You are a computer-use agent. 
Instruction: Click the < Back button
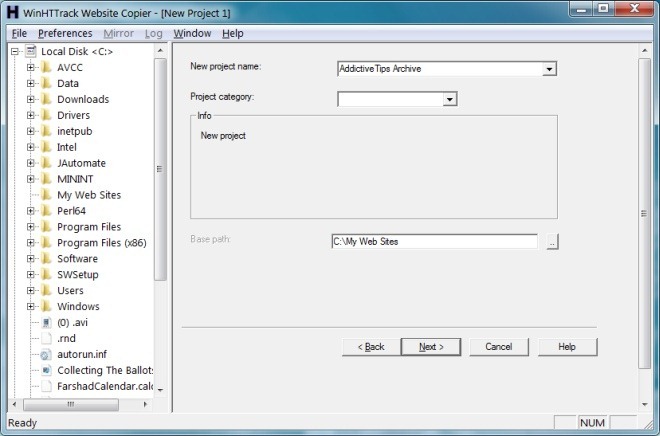coord(371,347)
